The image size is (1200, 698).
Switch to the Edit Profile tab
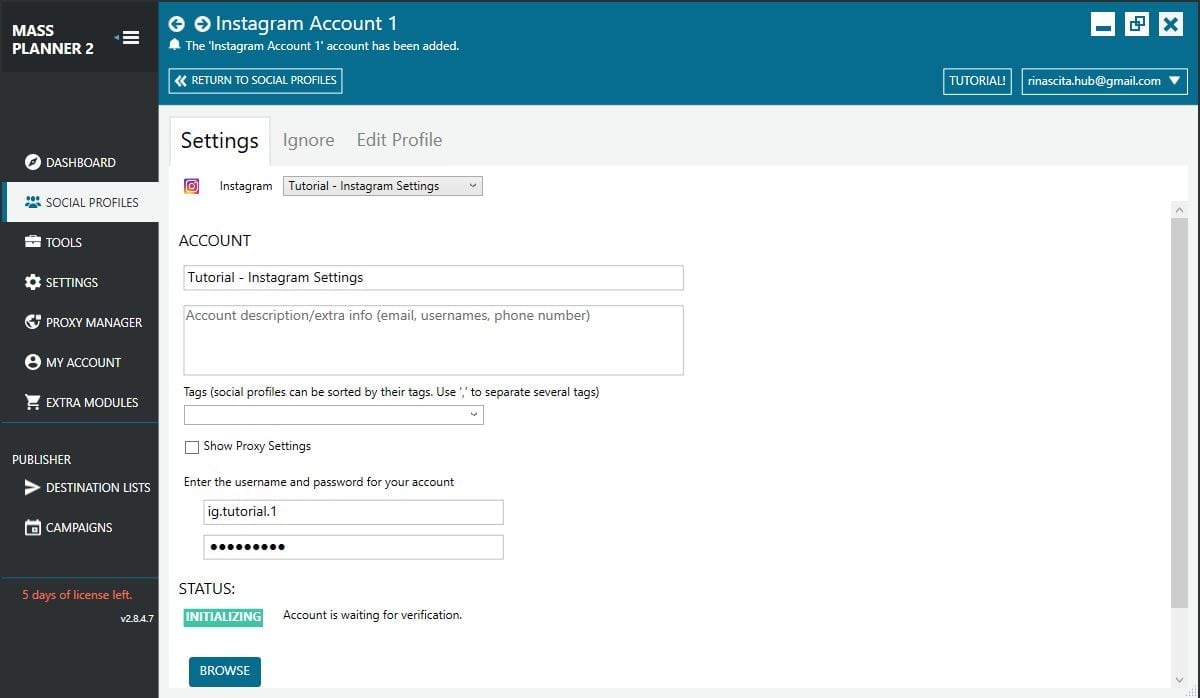pyautogui.click(x=399, y=140)
